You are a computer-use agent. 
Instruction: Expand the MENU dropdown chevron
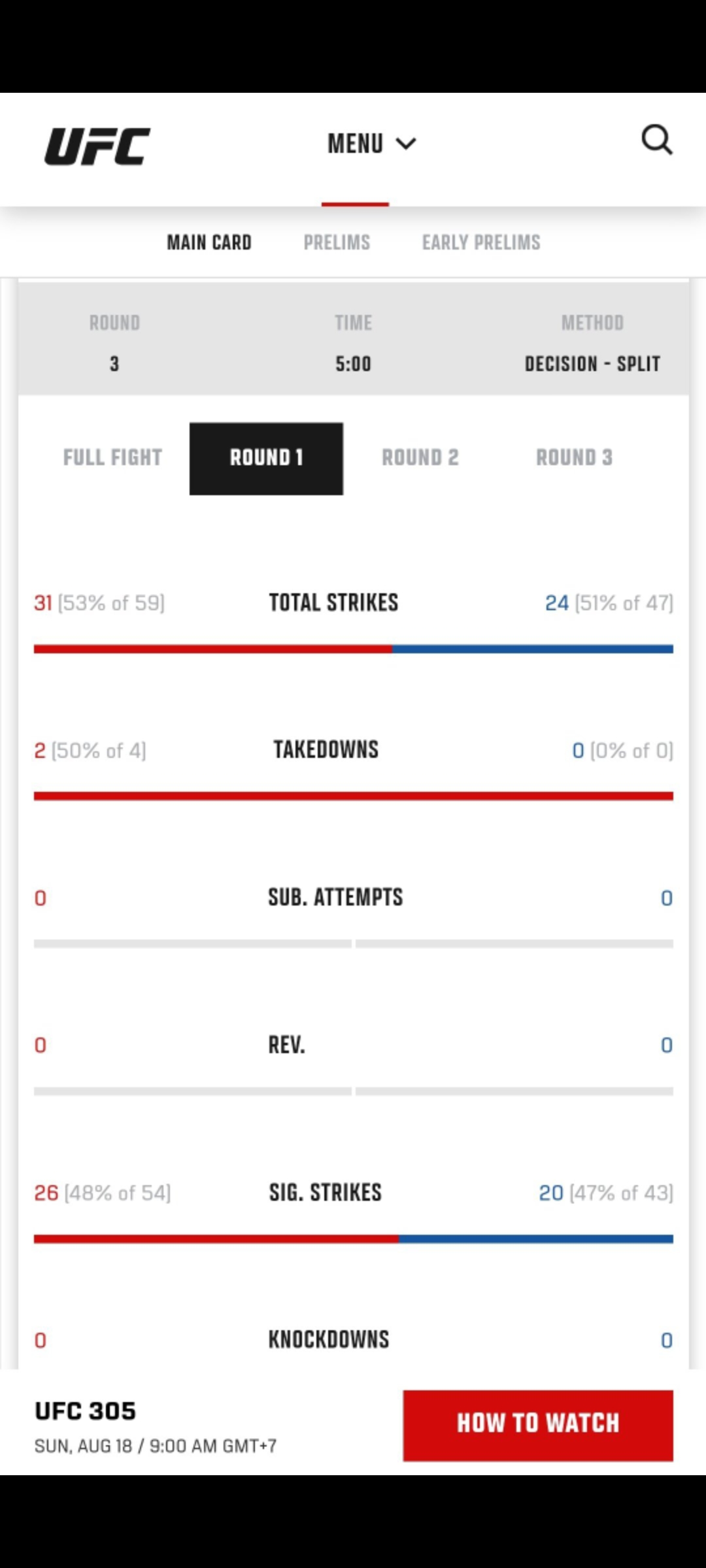tap(406, 144)
